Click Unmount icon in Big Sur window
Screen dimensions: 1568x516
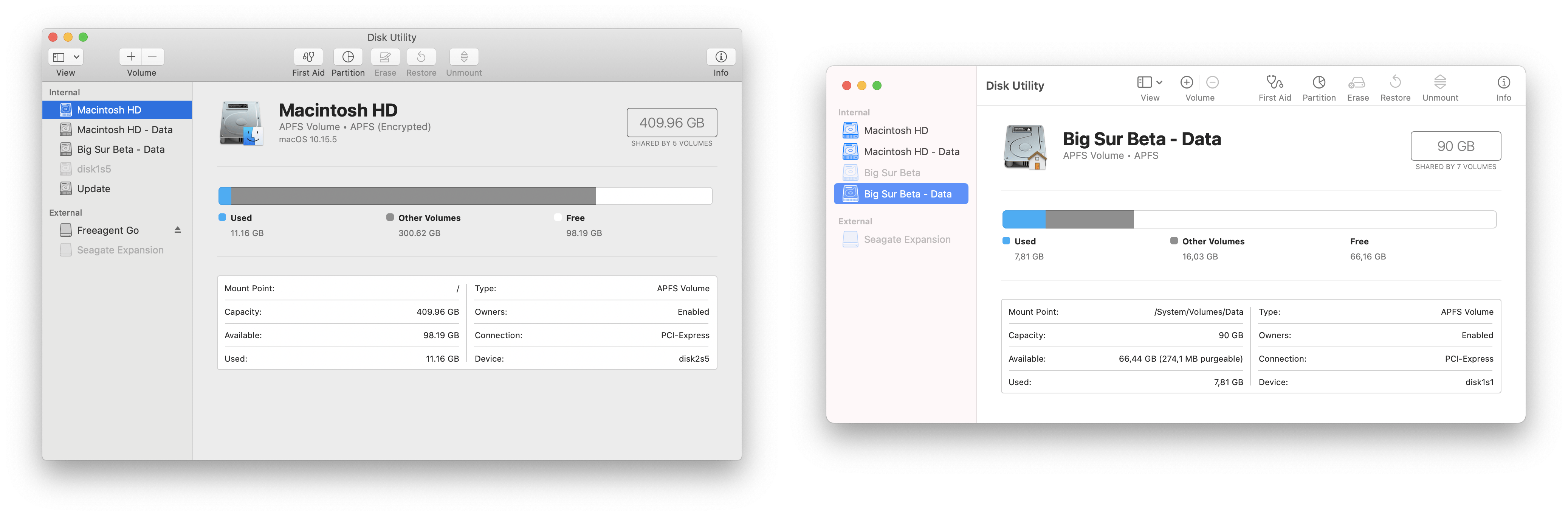(x=1440, y=82)
